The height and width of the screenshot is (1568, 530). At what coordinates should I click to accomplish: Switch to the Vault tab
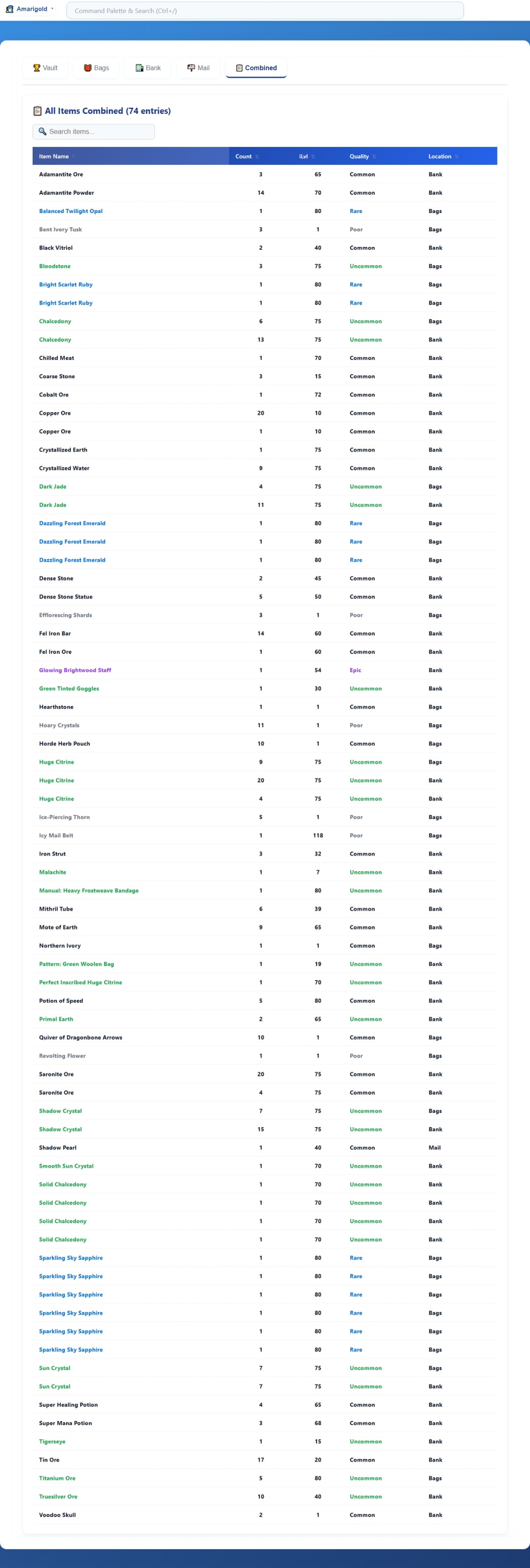click(45, 68)
